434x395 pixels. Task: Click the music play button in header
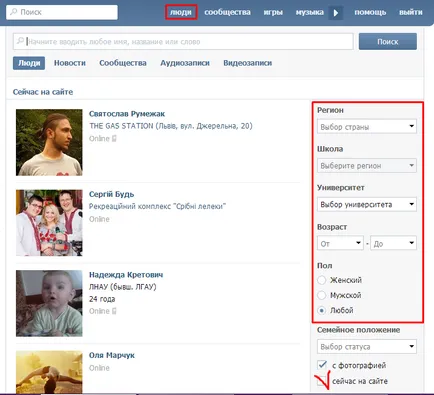coord(336,13)
